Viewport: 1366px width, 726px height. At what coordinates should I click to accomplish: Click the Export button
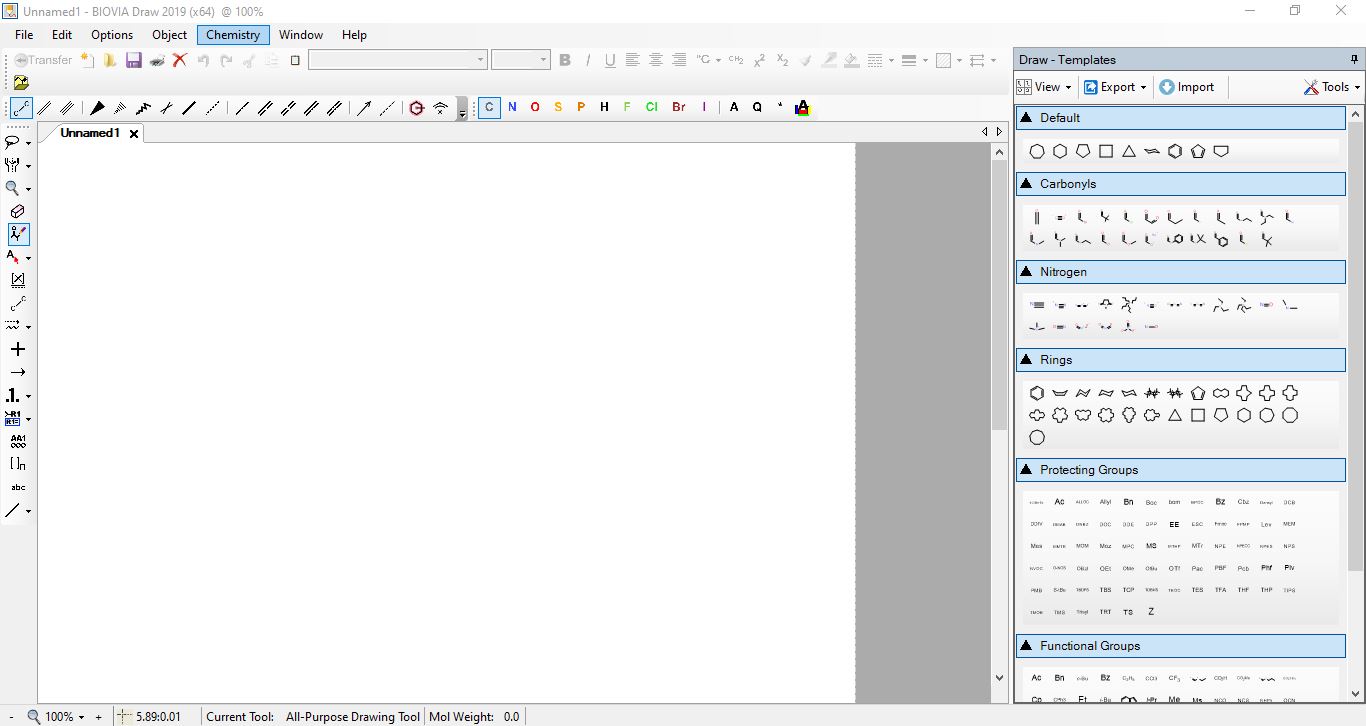point(1115,87)
